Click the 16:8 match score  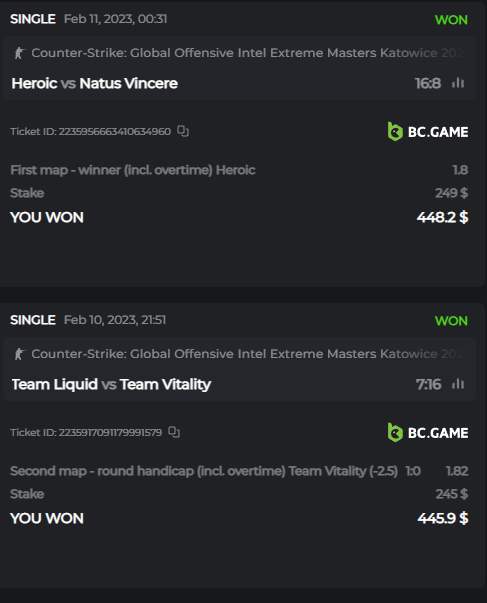coord(428,83)
